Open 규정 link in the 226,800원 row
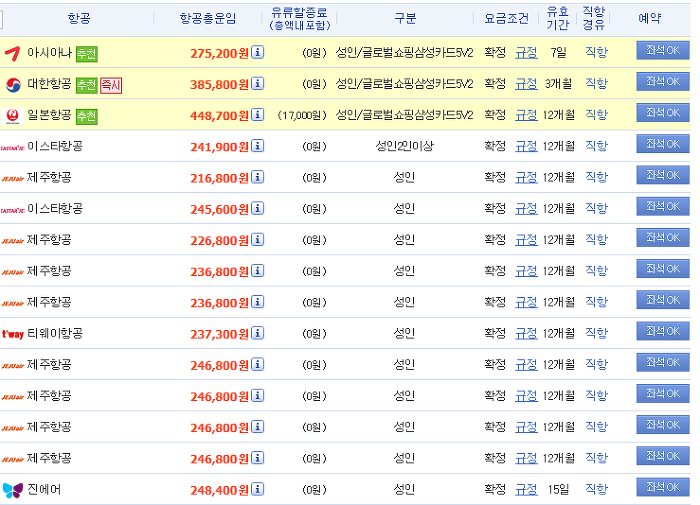 526,240
